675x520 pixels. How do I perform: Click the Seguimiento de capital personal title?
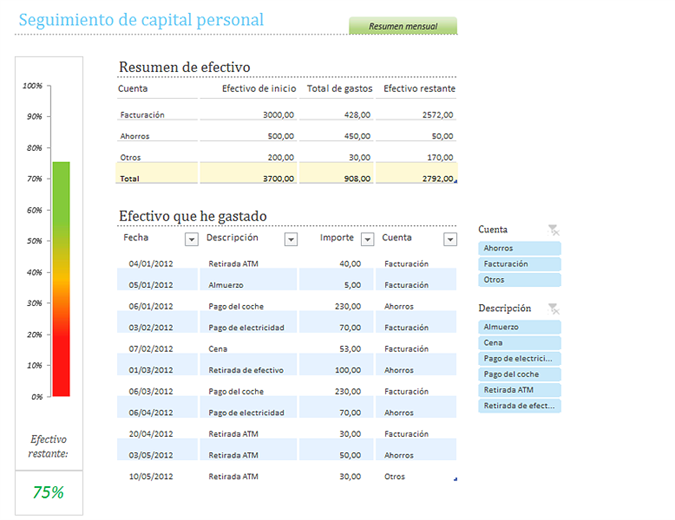(141, 20)
